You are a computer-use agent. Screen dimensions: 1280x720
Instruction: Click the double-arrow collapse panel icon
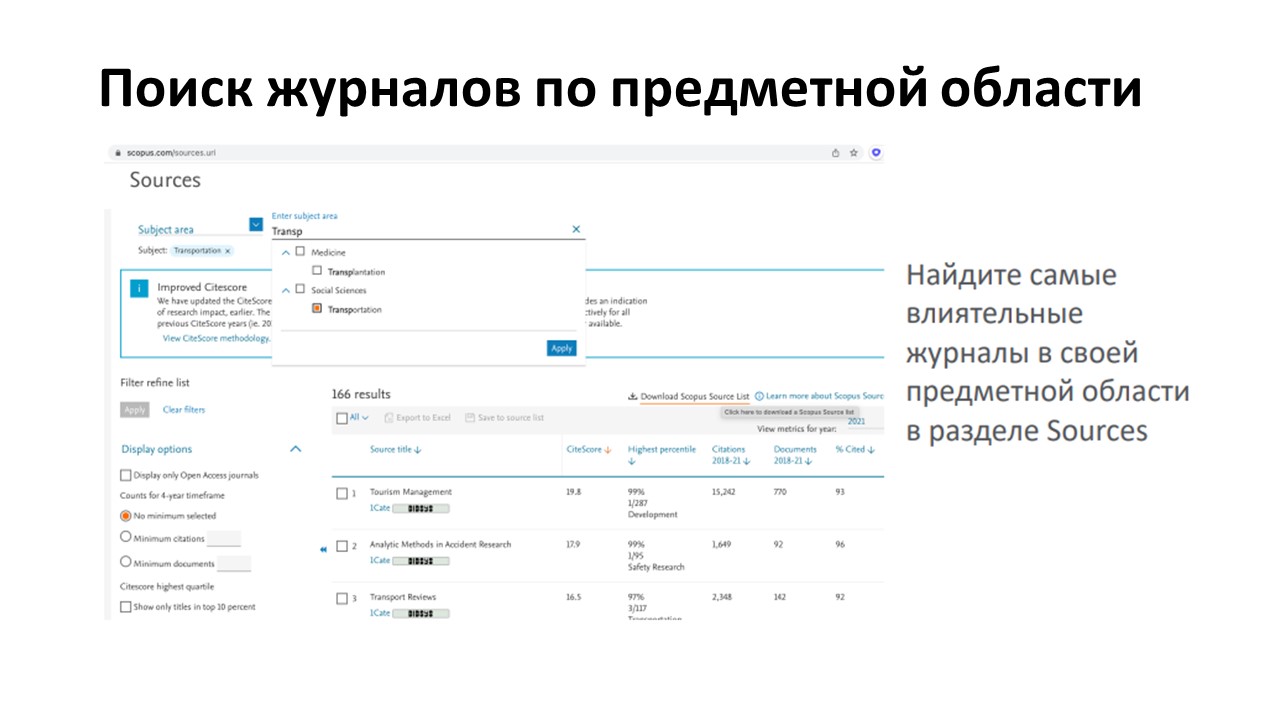323,549
